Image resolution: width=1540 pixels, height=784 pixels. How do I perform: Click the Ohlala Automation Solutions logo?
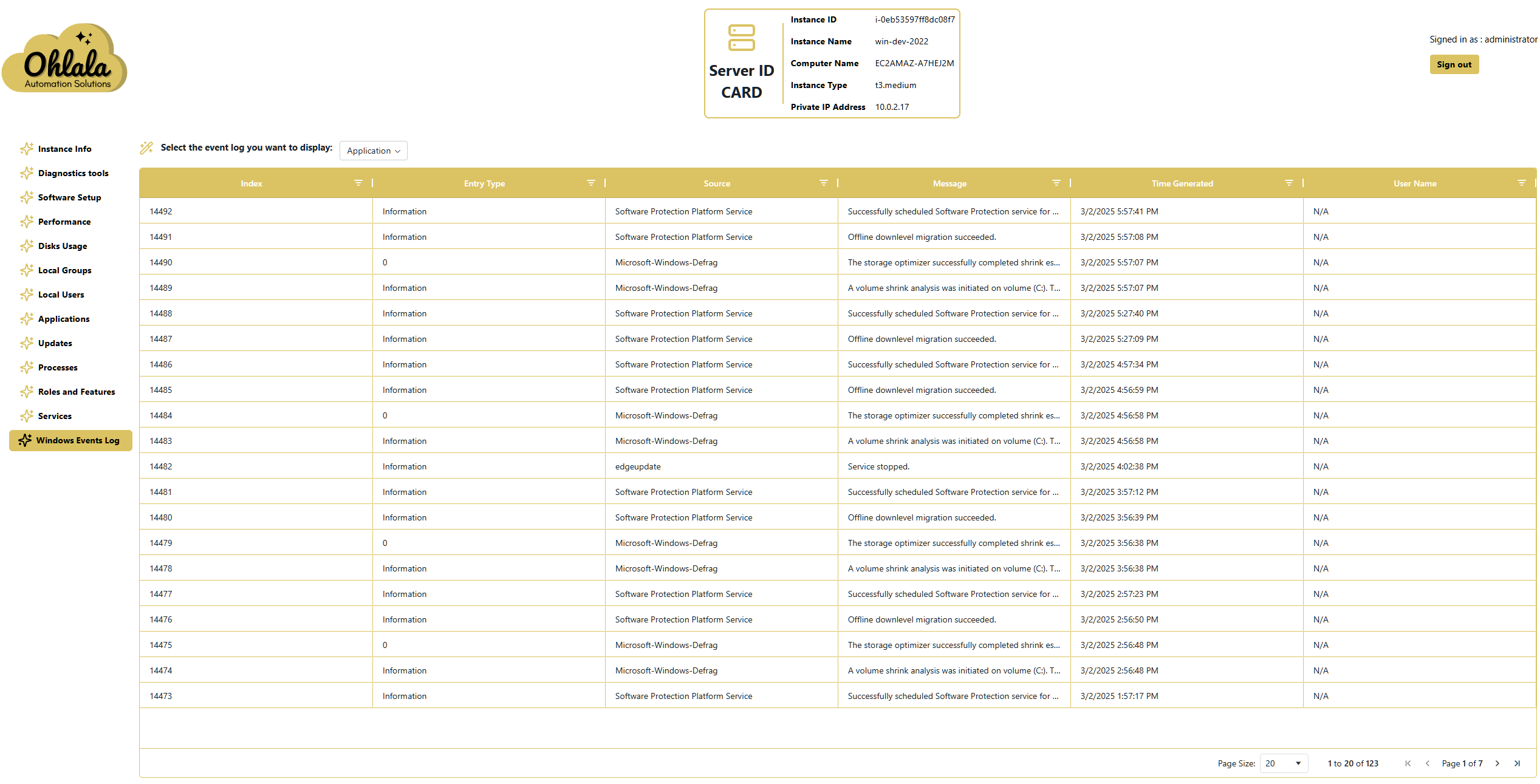point(65,58)
